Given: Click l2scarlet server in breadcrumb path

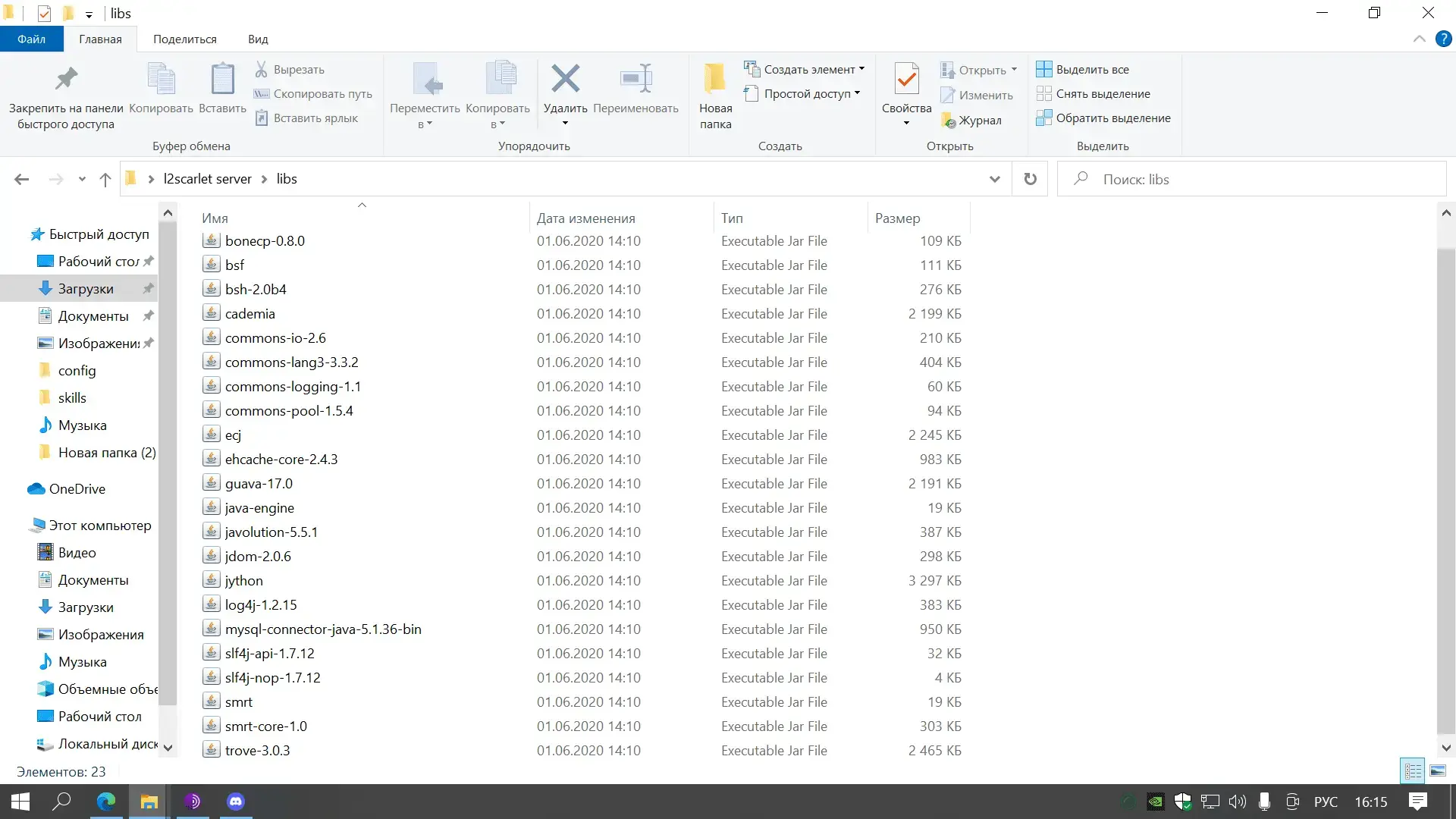Looking at the screenshot, I should pos(207,179).
